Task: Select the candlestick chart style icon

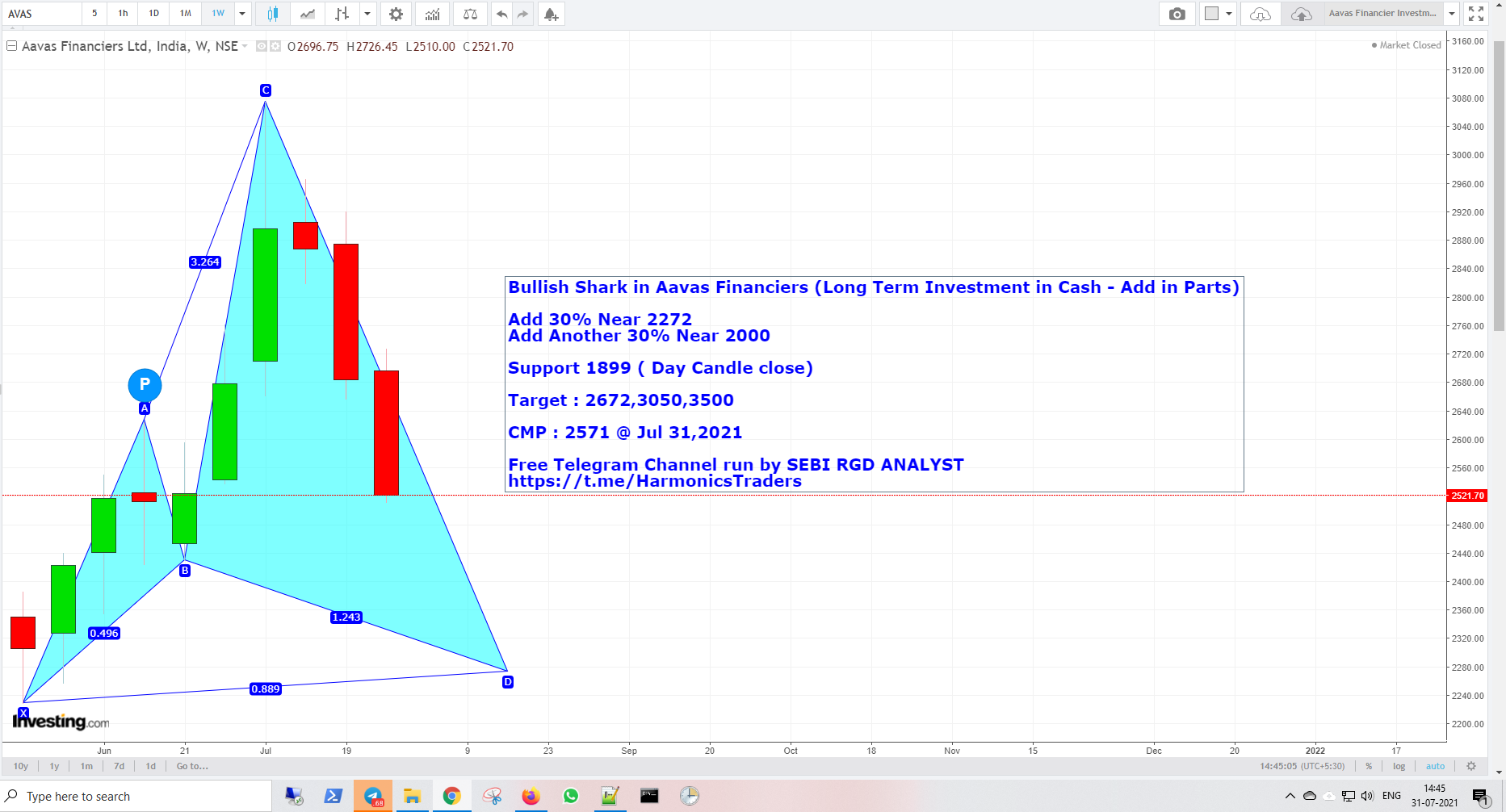Action: [272, 14]
